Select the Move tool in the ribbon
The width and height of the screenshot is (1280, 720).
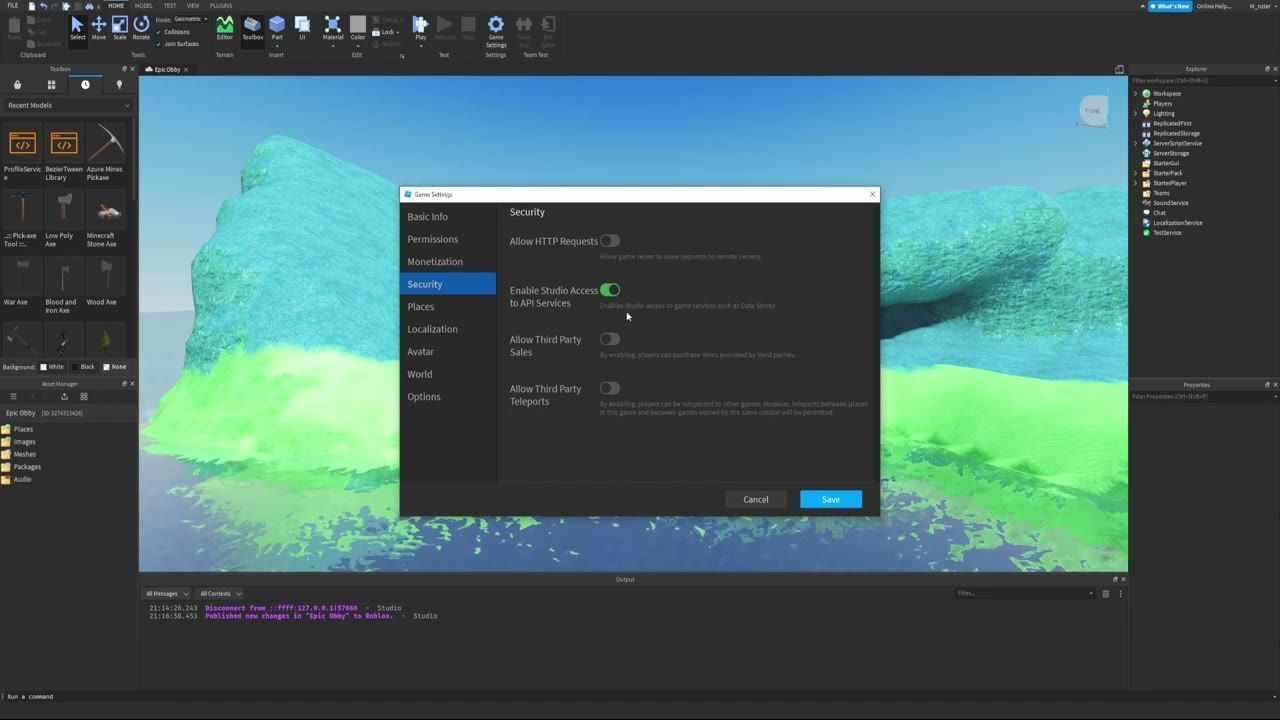click(x=99, y=28)
